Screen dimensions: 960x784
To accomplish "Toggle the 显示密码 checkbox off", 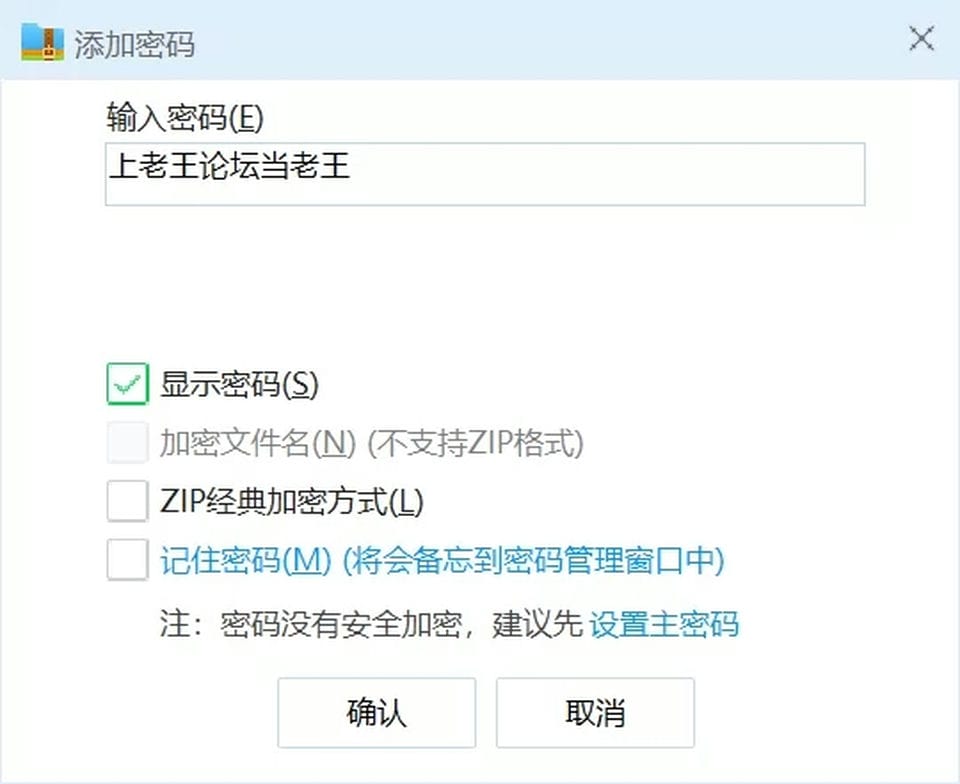I will tap(127, 384).
